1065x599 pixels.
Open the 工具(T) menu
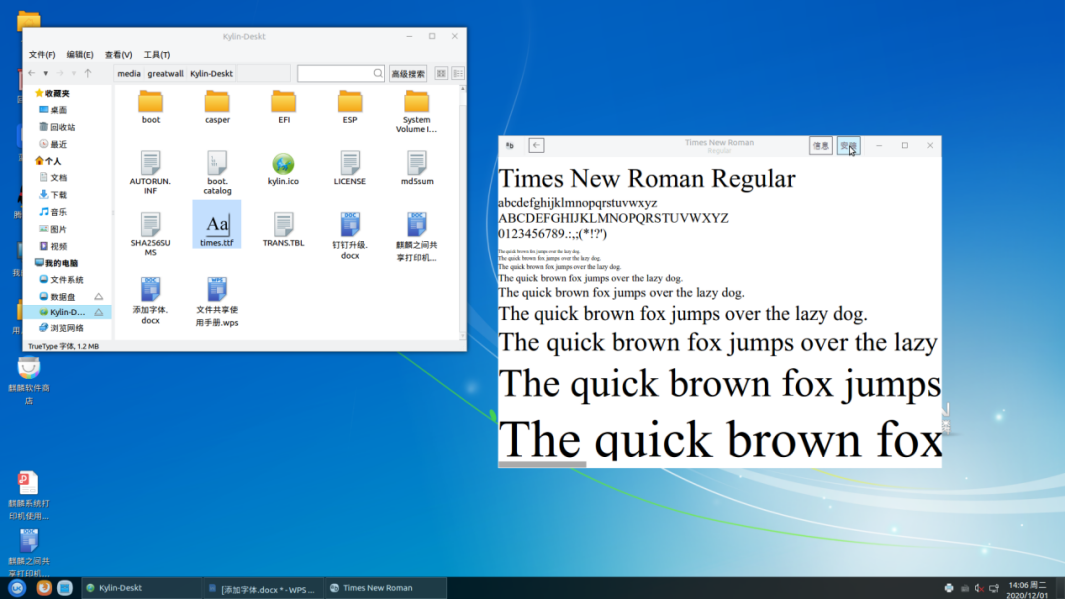(x=157, y=55)
